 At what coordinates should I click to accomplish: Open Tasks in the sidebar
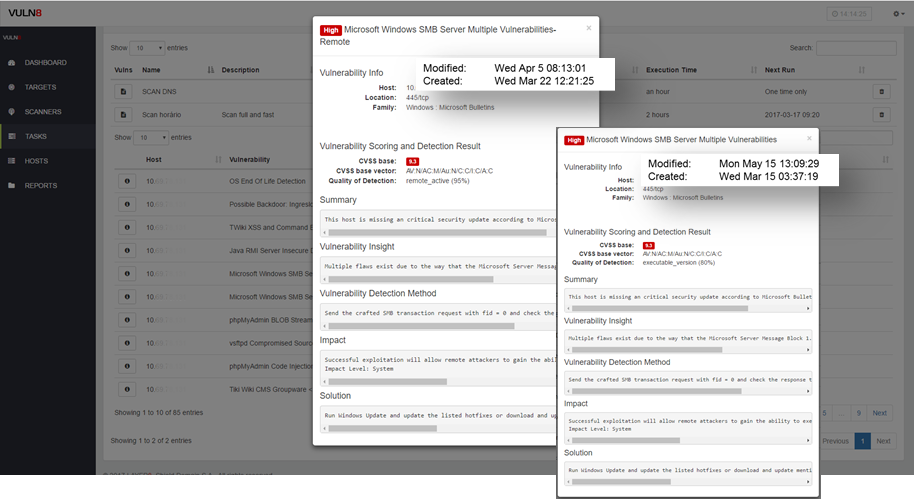coord(36,136)
